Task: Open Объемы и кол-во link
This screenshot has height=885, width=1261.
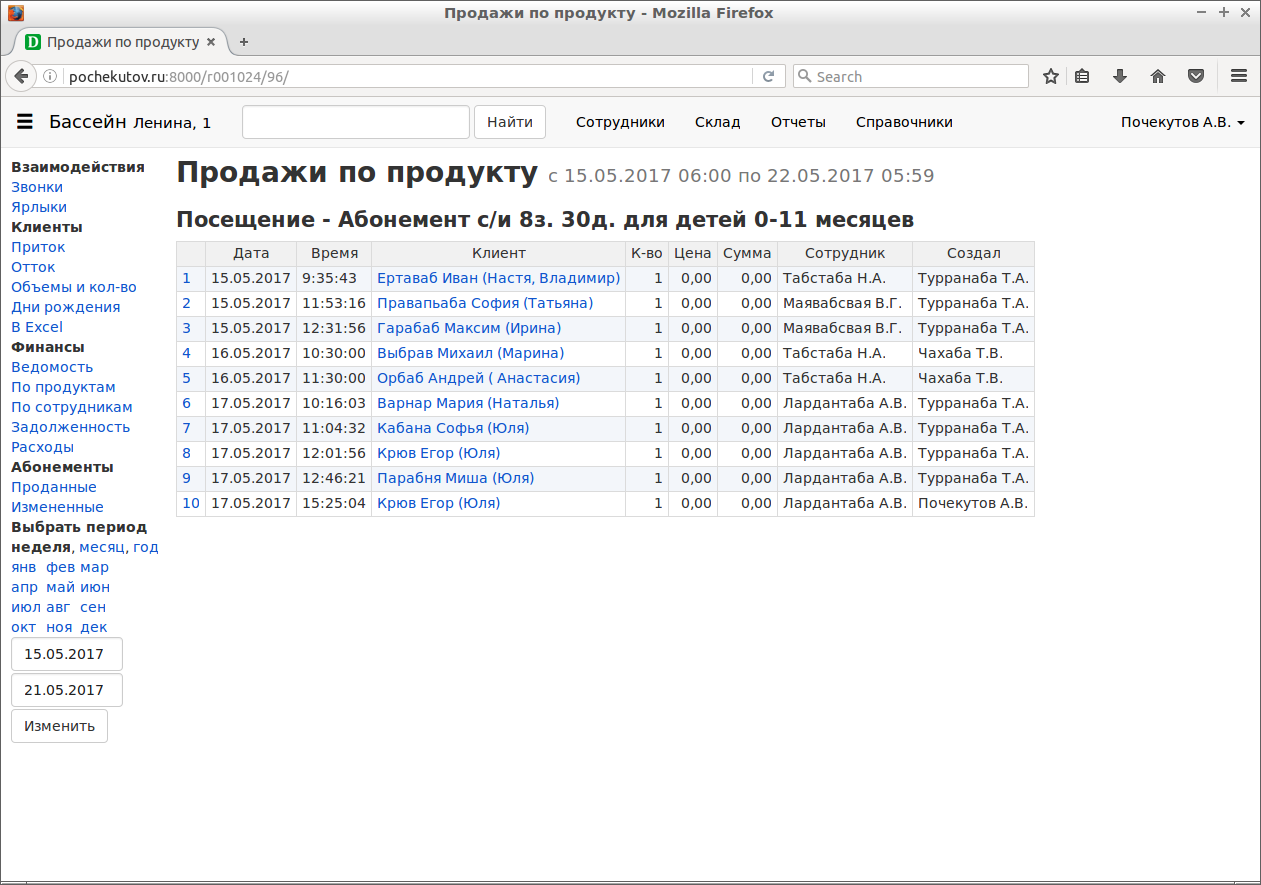Action: [x=74, y=287]
